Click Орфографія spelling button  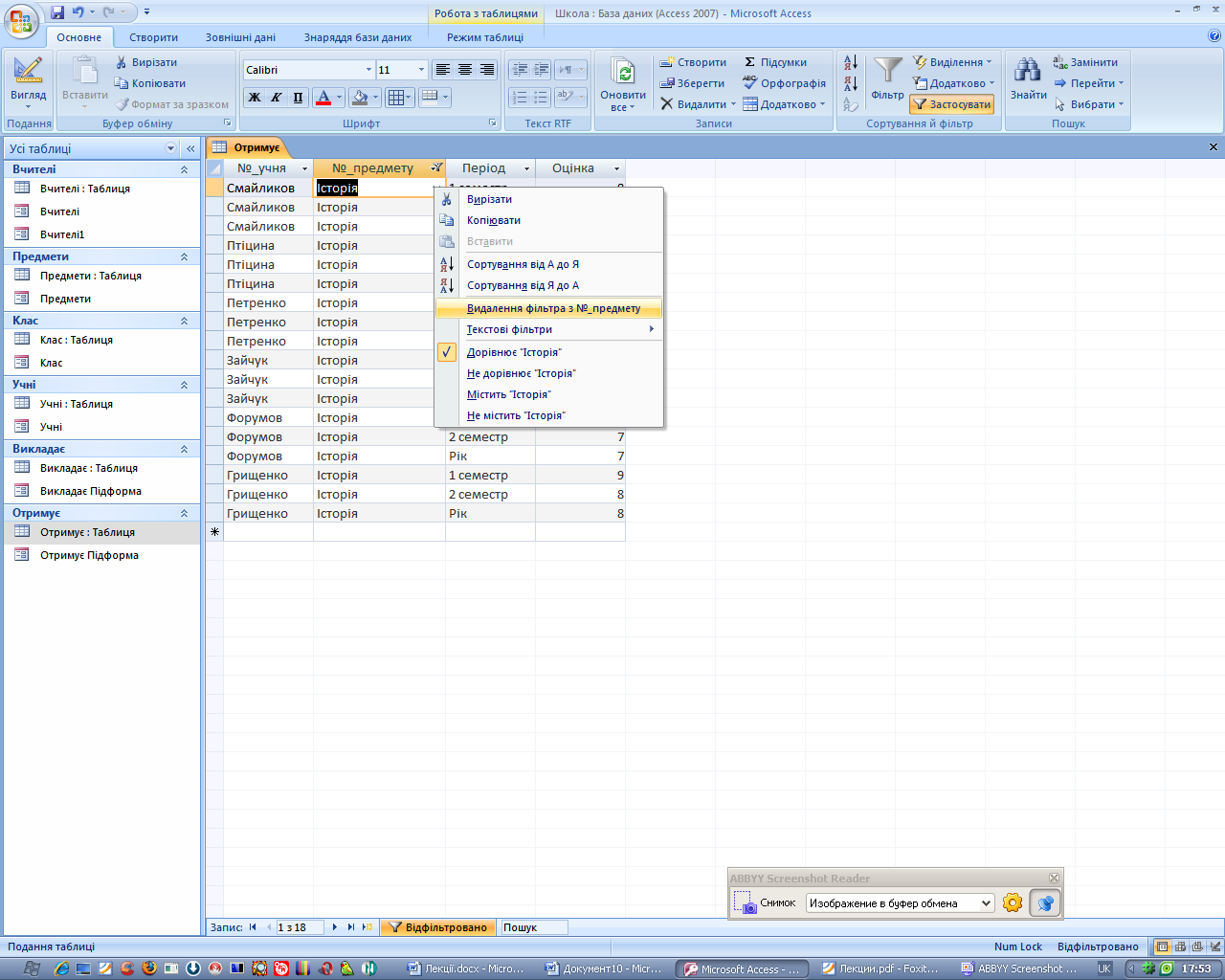pos(785,83)
